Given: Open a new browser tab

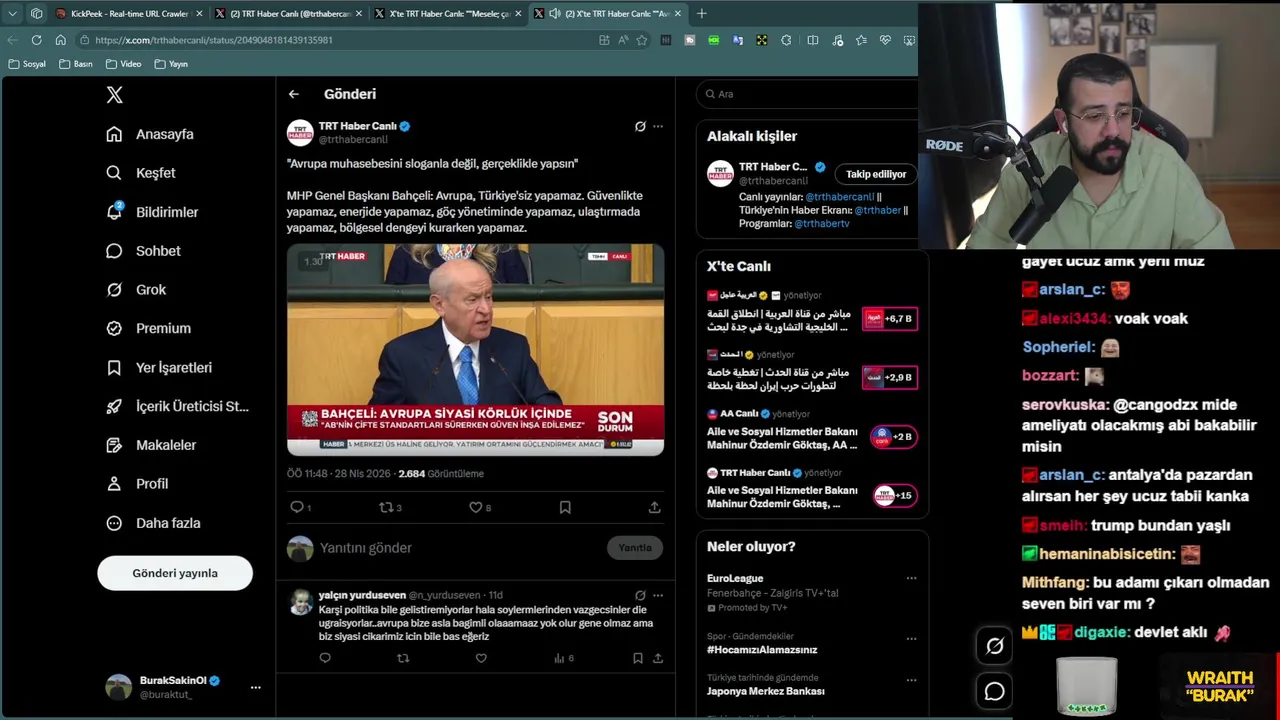Looking at the screenshot, I should pyautogui.click(x=701, y=14).
